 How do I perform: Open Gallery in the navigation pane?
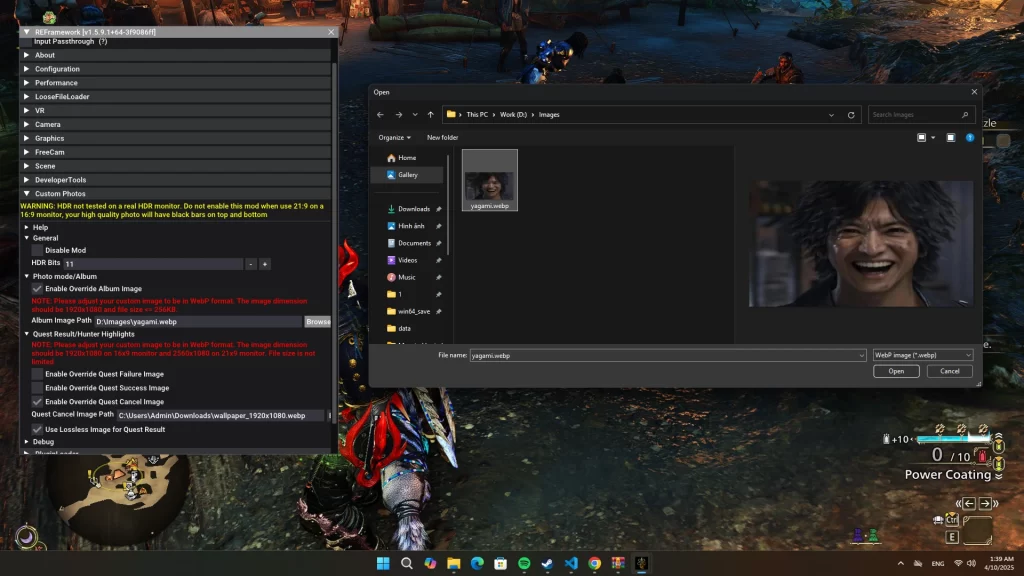(407, 175)
